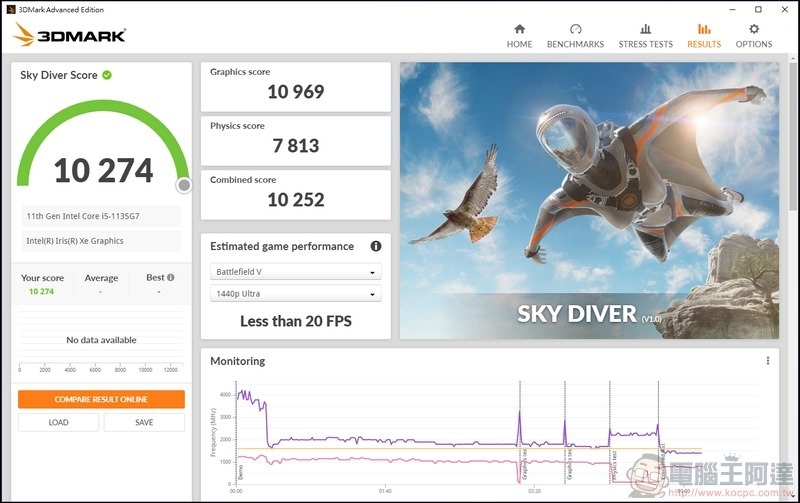
Task: Click the 3DMark logo
Action: coord(69,36)
